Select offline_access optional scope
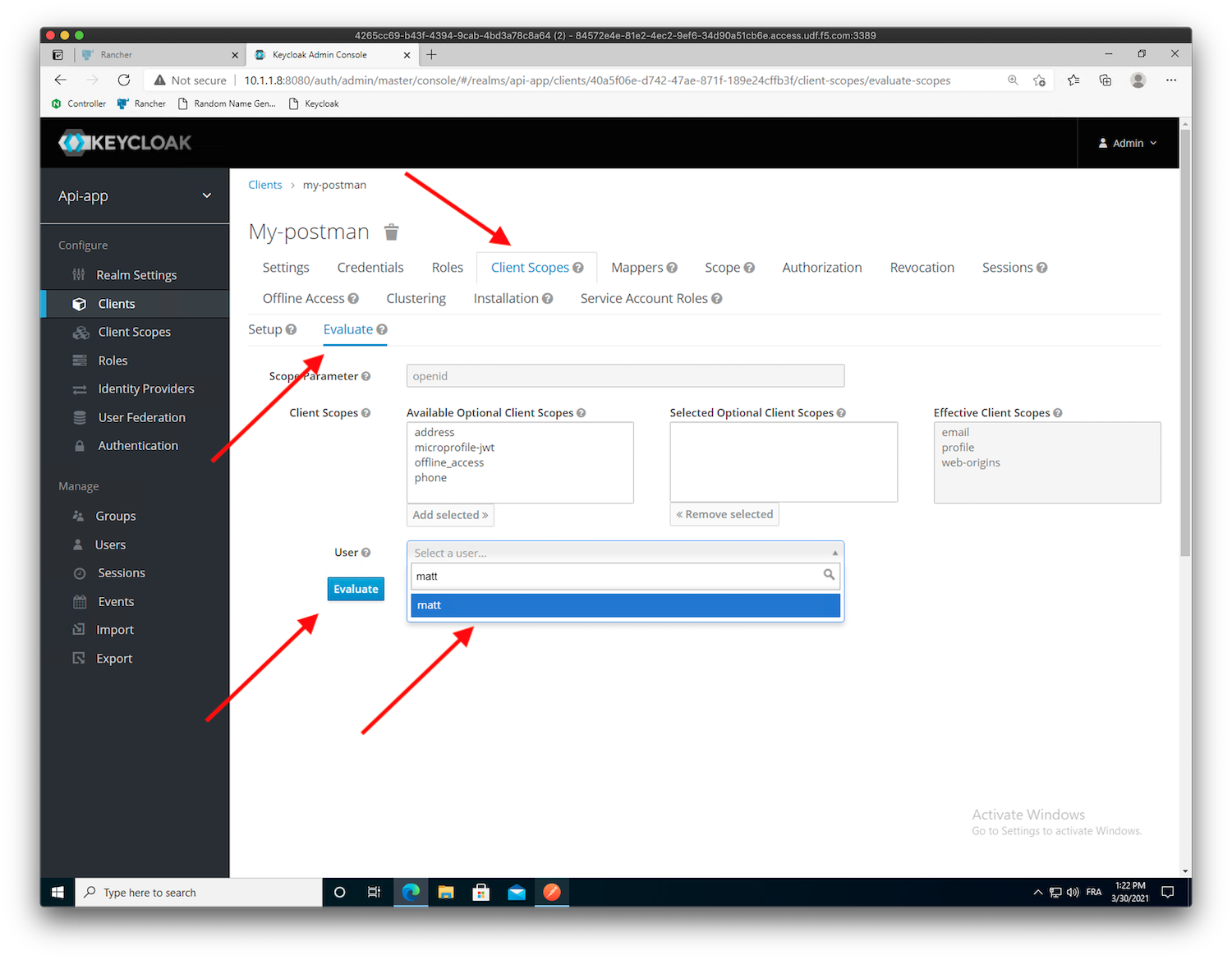Image resolution: width=1232 pixels, height=960 pixels. pos(449,462)
